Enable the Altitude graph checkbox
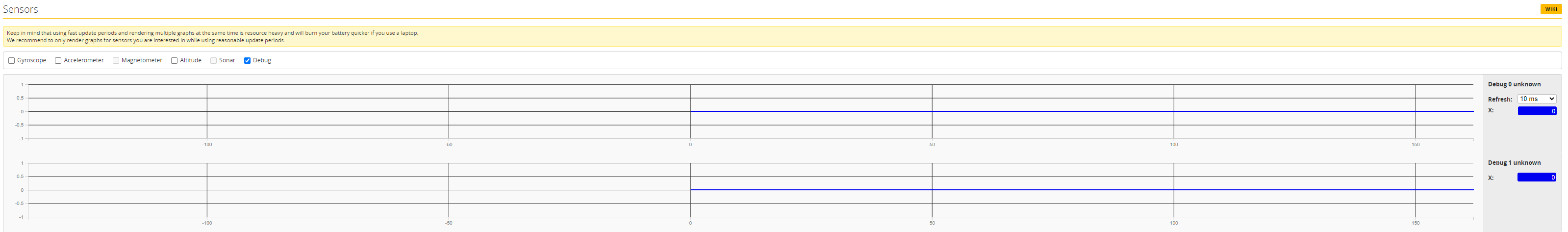Screen dimensions: 1568x232 tap(174, 61)
